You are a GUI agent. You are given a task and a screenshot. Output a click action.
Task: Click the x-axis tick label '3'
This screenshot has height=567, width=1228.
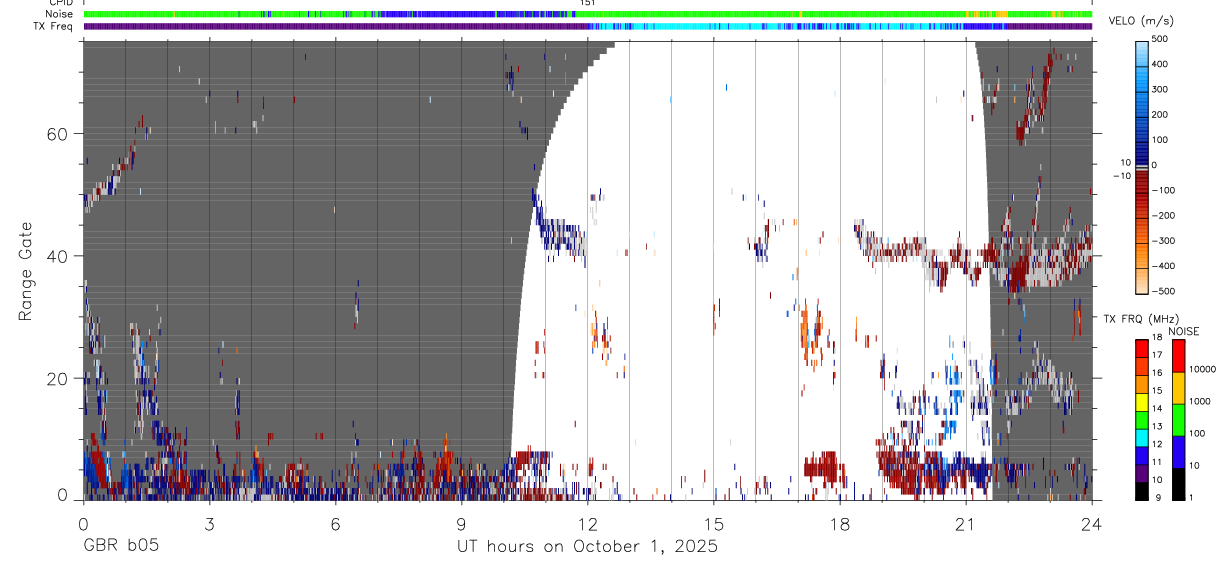tap(209, 524)
